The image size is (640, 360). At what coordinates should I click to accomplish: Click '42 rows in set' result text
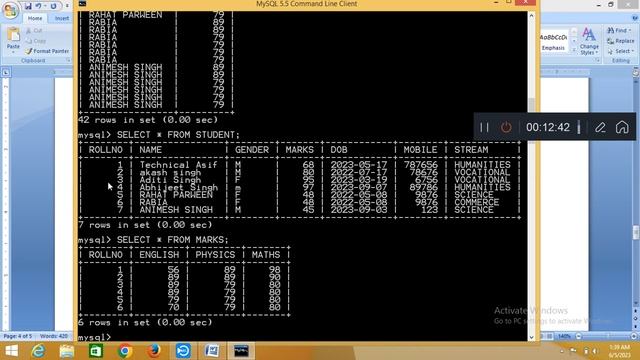(x=148, y=120)
